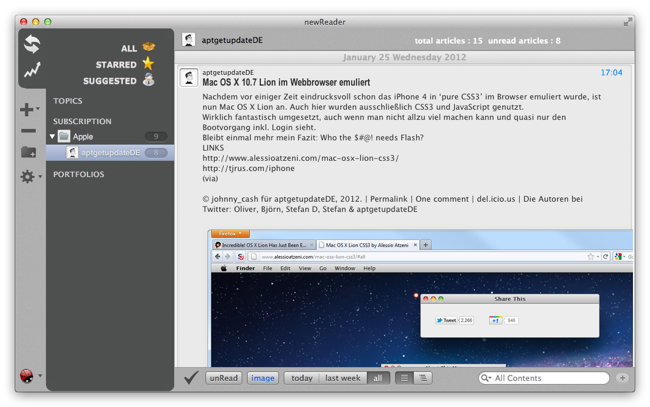Screen dimensions: 650x407
Task: Click the January 25 Wednesday 2012 date header
Action: tap(404, 57)
